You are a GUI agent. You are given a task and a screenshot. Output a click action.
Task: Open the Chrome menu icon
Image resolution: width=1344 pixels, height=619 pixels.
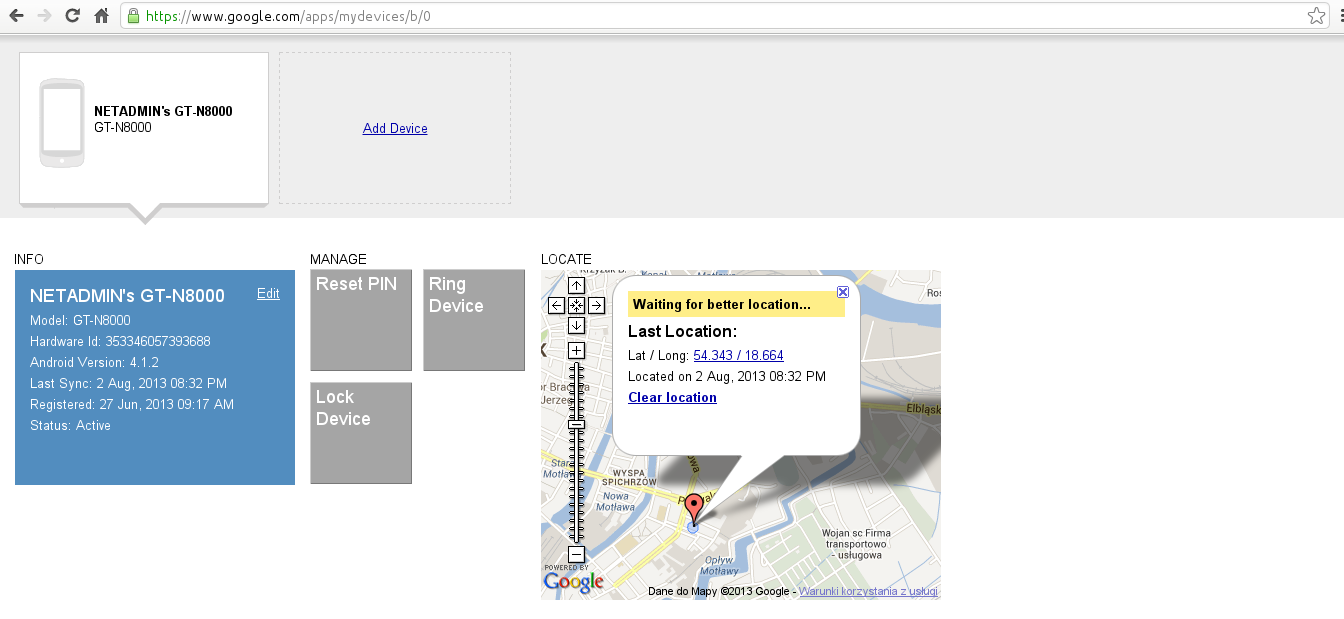[1340, 16]
